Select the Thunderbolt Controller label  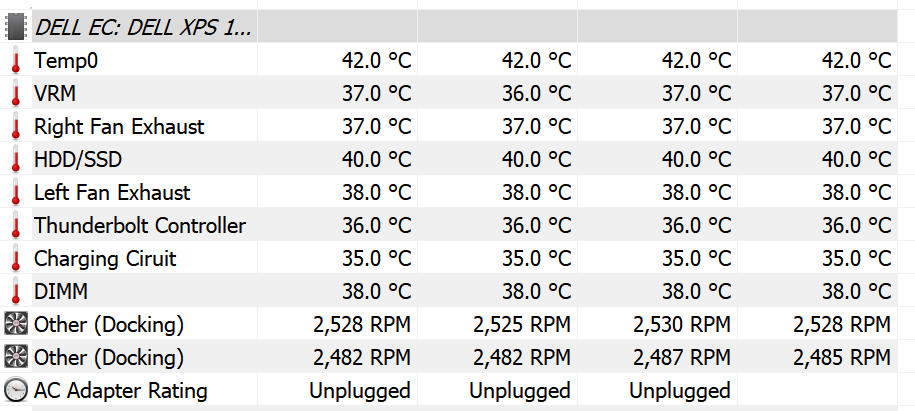pyautogui.click(x=140, y=225)
